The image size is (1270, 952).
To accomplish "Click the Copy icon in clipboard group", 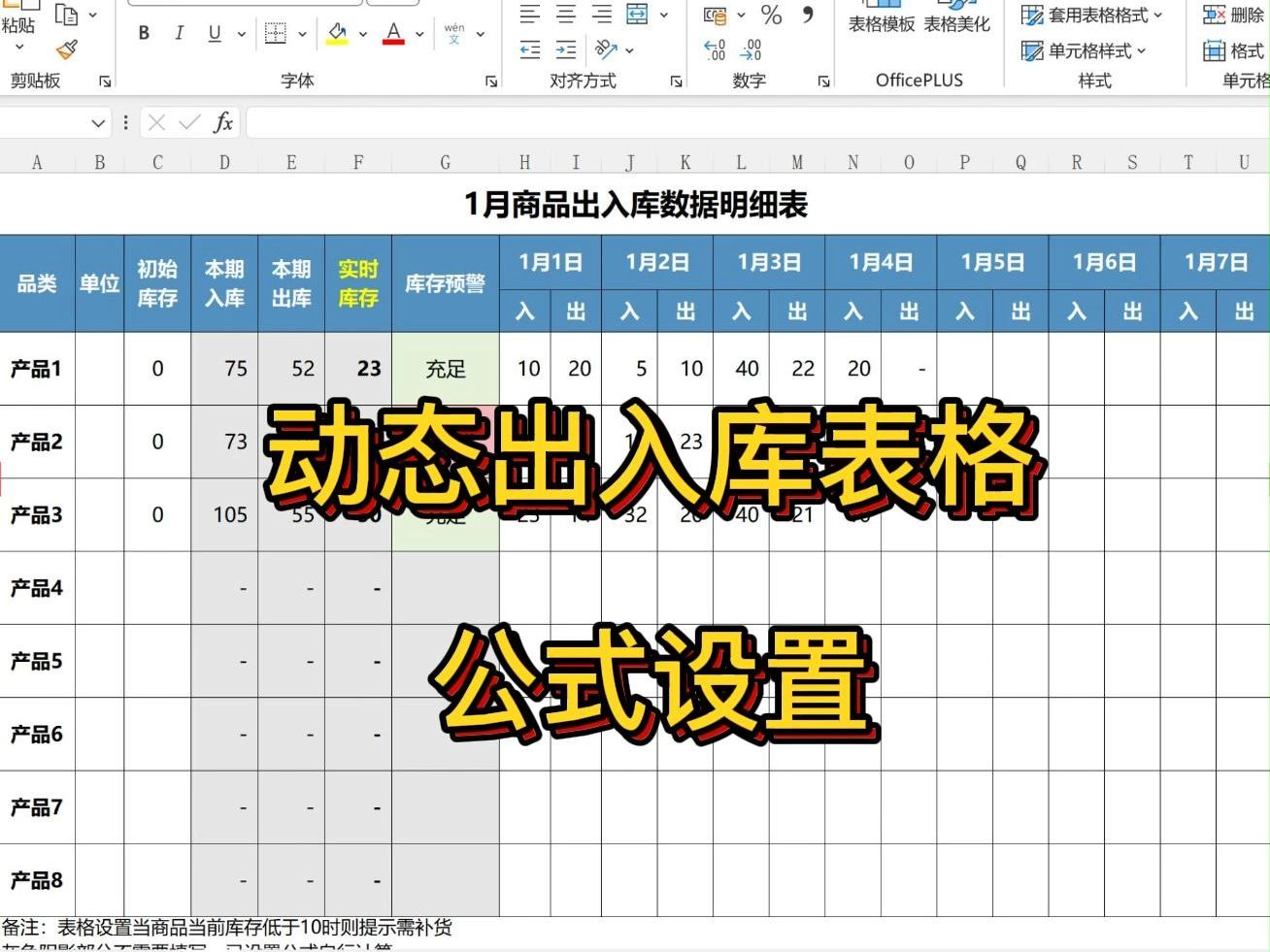I will point(66,14).
